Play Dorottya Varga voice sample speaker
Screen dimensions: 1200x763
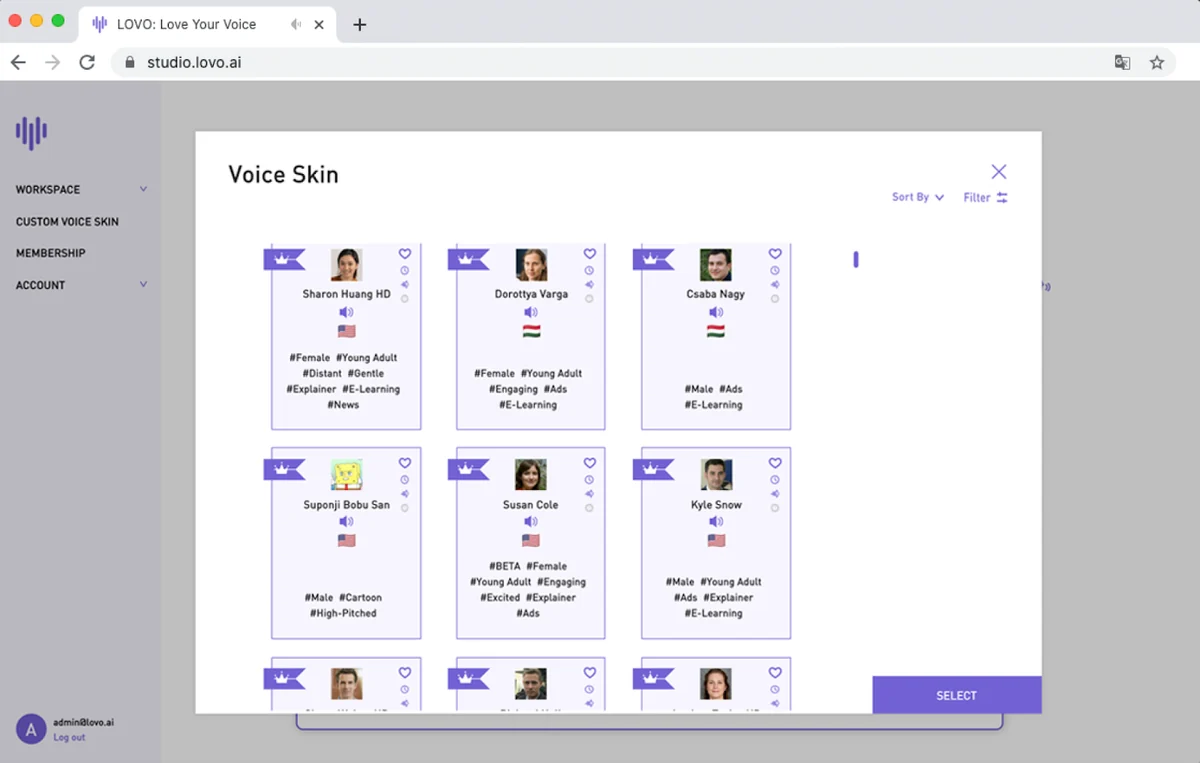[x=531, y=313]
